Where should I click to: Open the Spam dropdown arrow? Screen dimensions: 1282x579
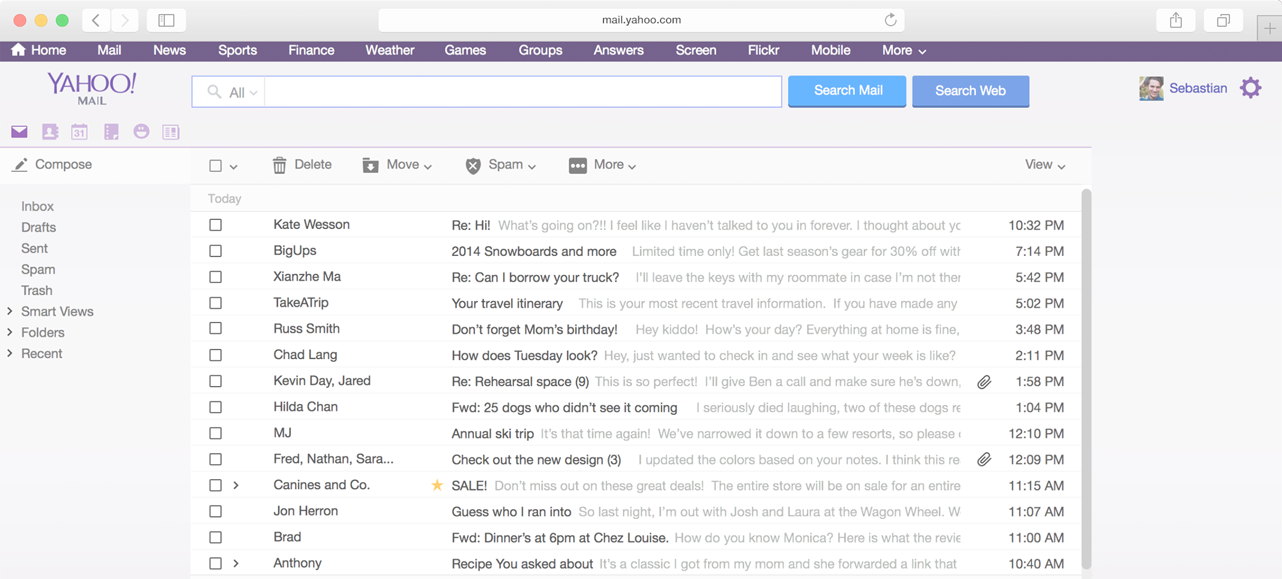532,166
